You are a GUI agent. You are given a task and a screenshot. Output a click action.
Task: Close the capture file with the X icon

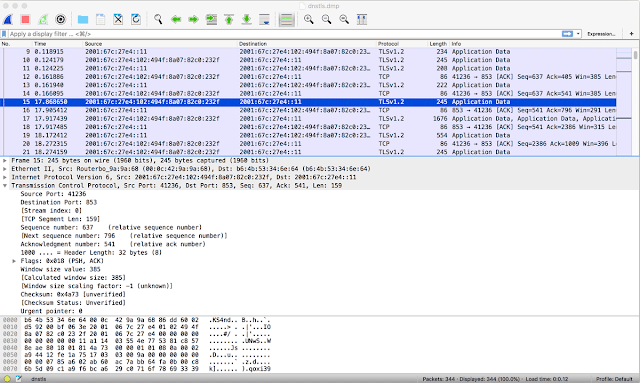pyautogui.click(x=118, y=19)
